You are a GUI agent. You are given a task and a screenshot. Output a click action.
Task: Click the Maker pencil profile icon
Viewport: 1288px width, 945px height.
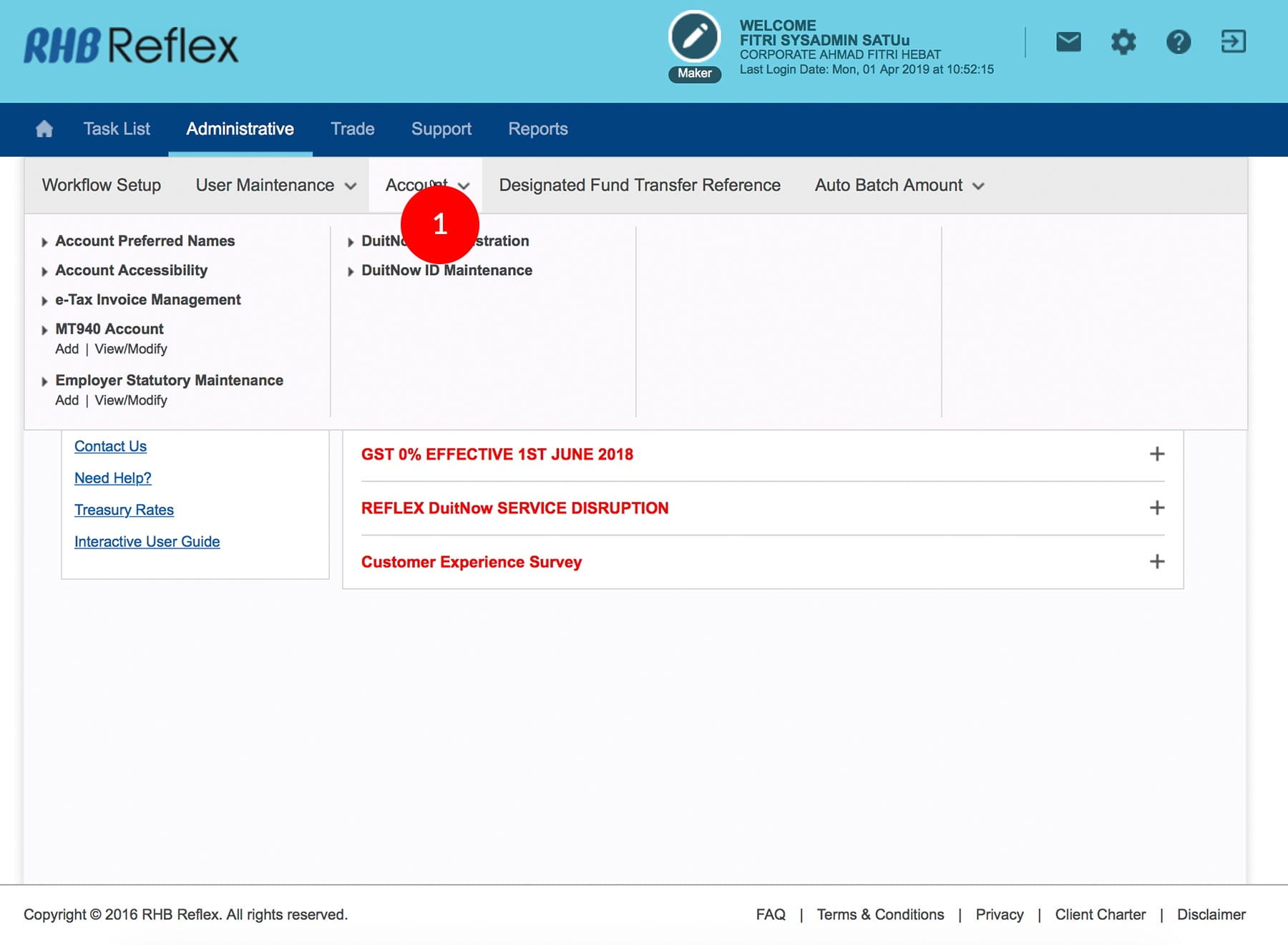pos(694,37)
